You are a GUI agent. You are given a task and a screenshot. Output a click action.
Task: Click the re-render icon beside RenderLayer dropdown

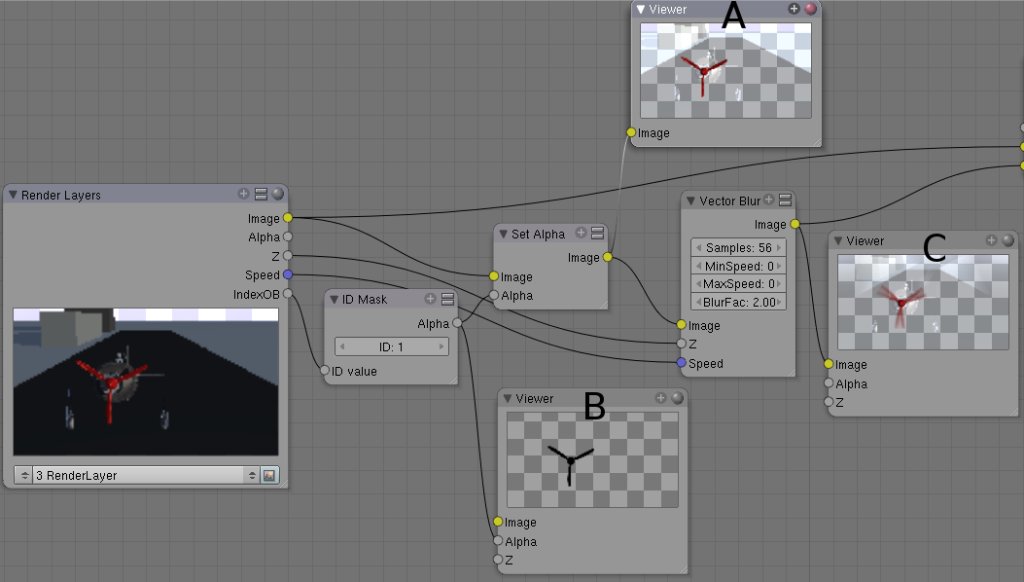pos(269,476)
